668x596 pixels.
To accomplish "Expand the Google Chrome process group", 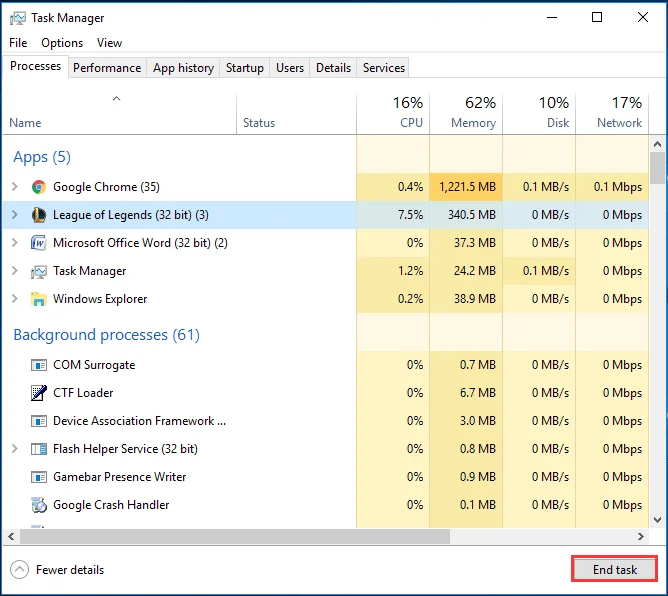I will coord(15,187).
